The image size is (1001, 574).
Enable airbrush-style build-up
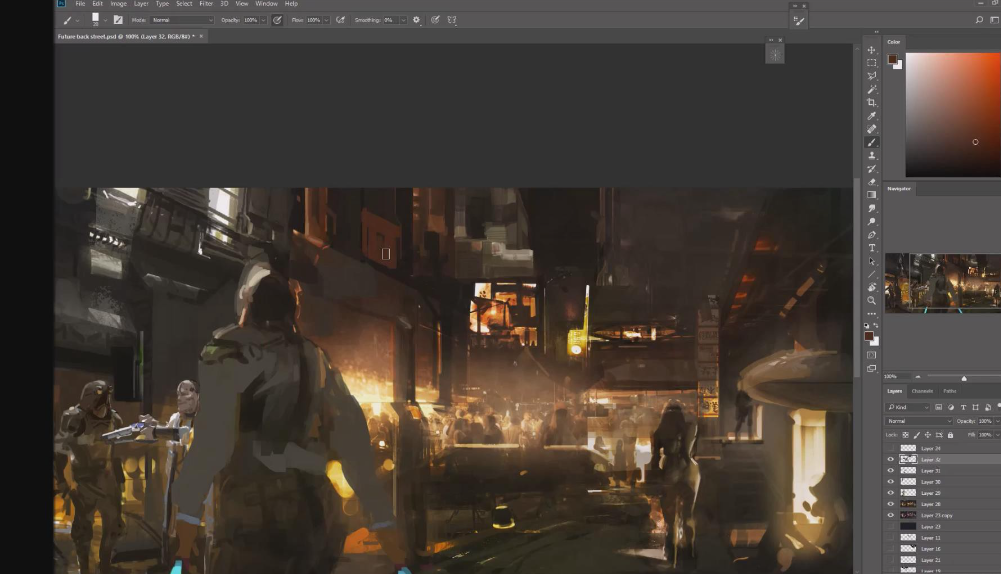[x=340, y=20]
